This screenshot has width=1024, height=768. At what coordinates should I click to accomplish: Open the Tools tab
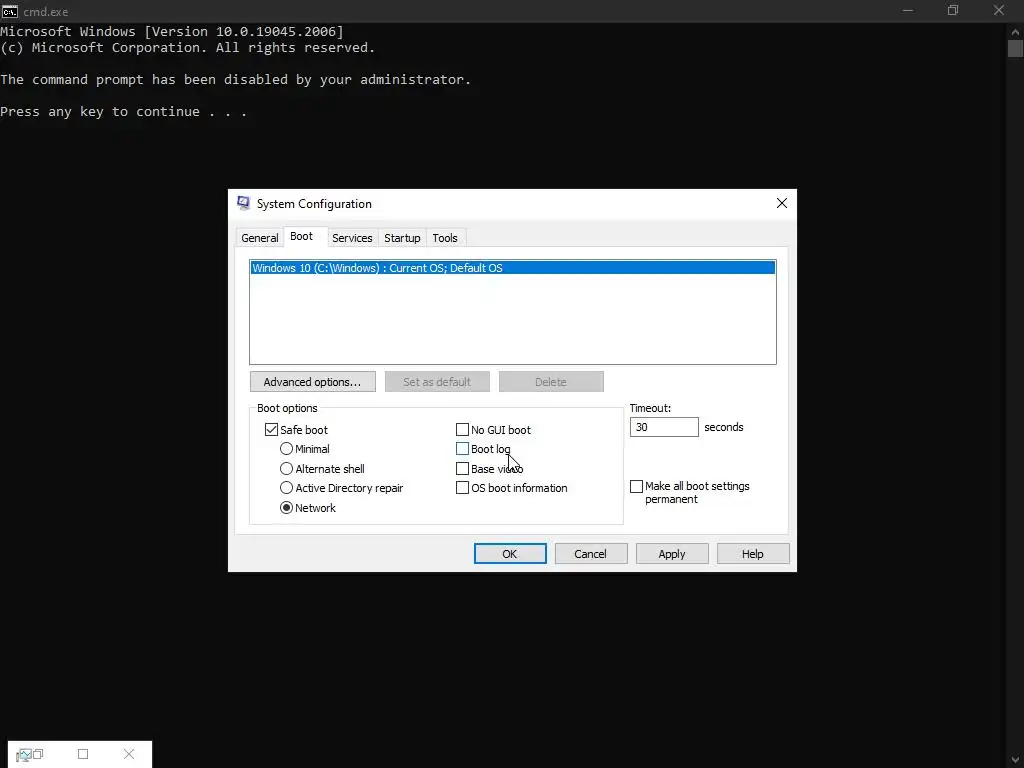tap(445, 238)
